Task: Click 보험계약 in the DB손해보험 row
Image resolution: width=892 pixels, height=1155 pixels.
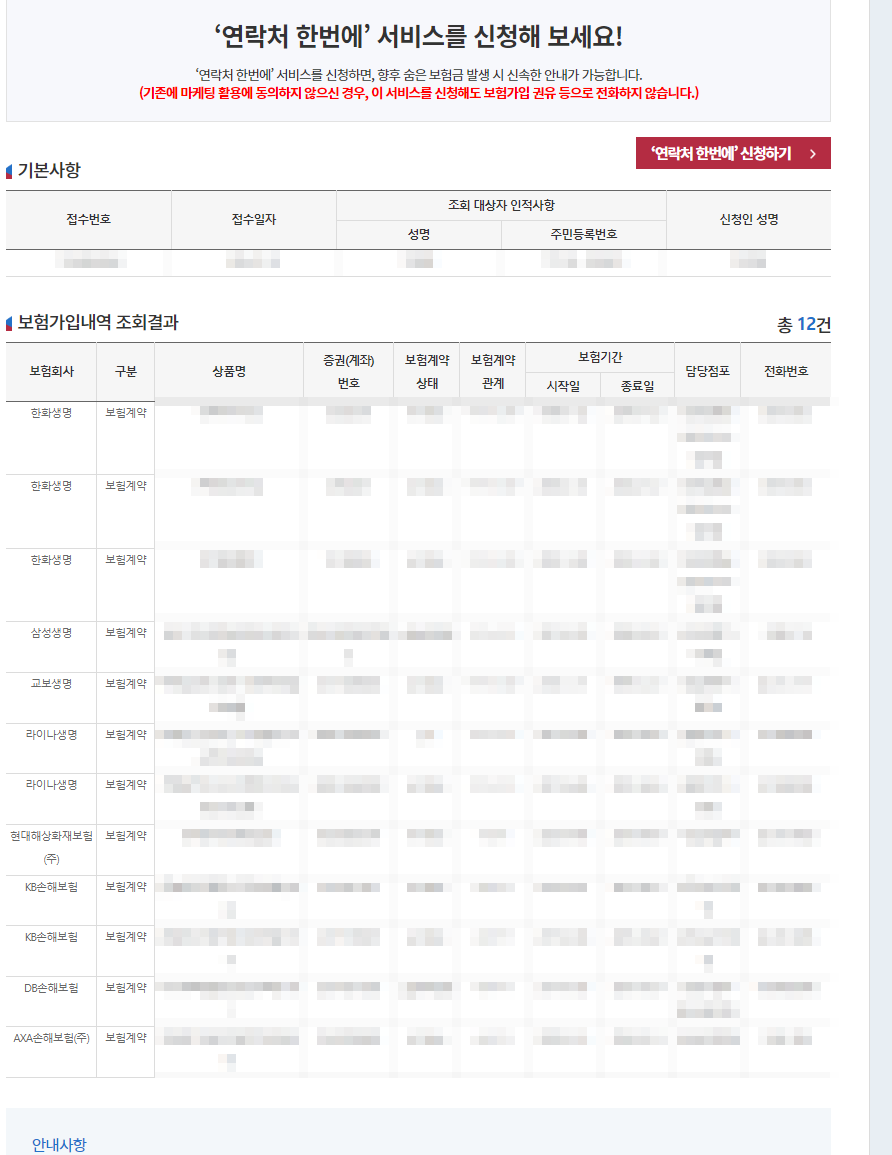Action: (125, 988)
